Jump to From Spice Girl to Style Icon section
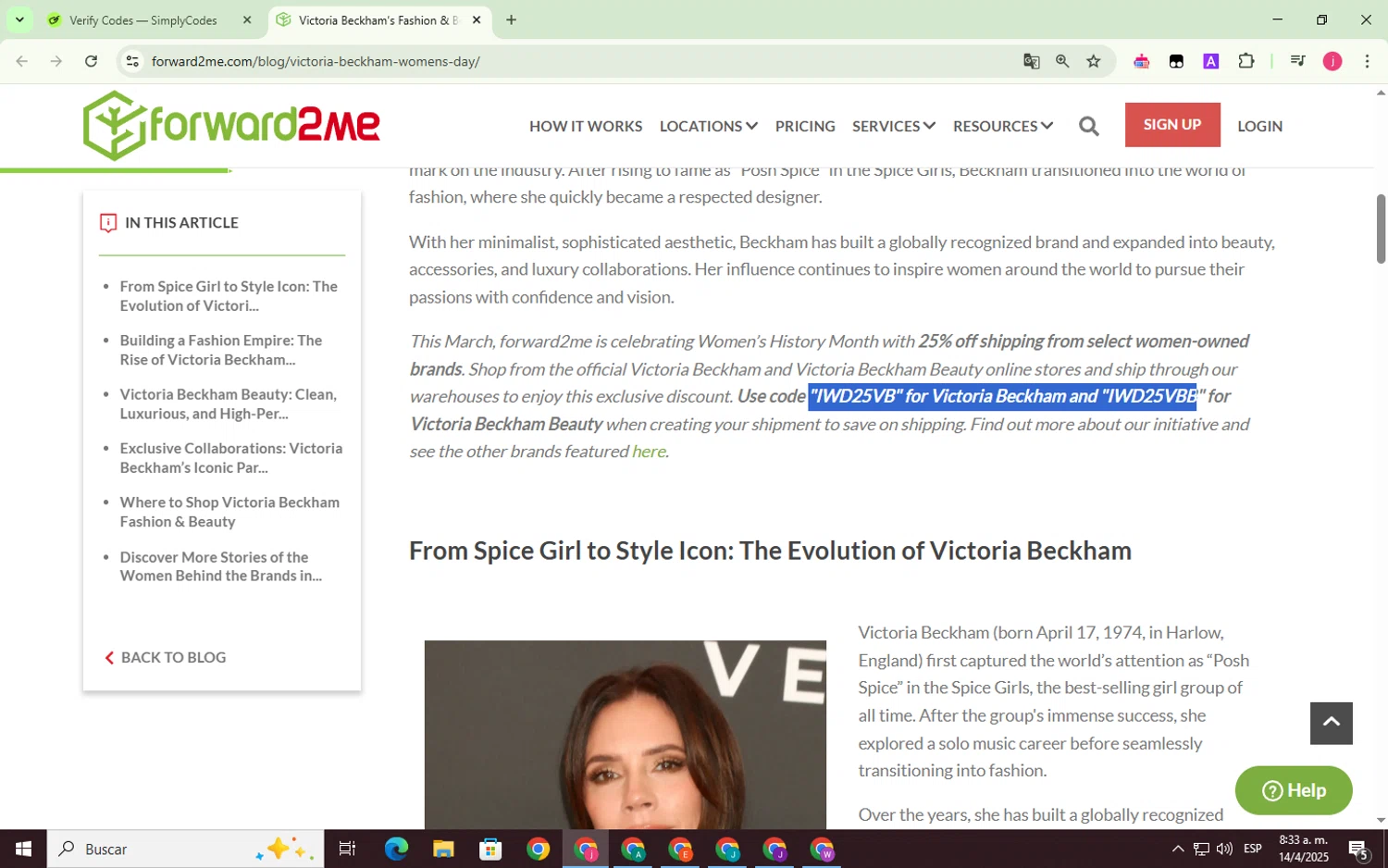Screen dimensions: 1388x868 point(229,296)
